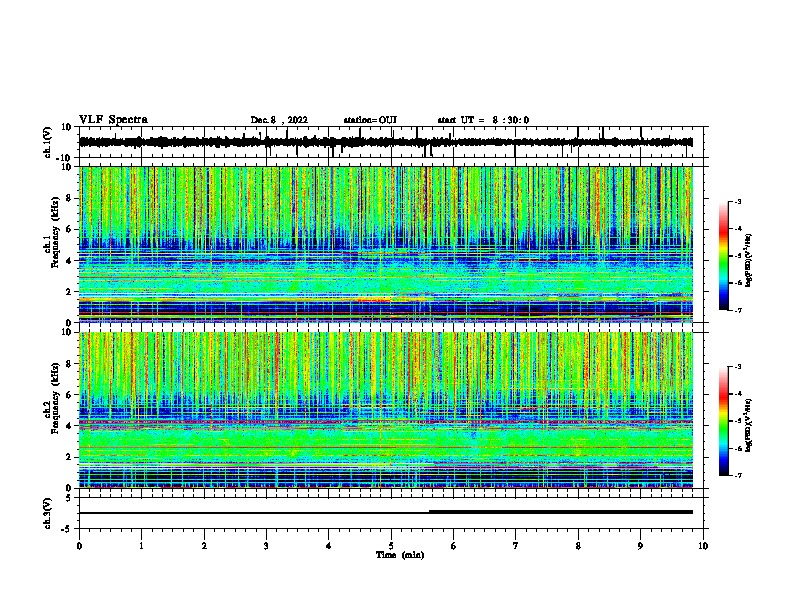The image size is (792, 612).
Task: Click the ch.1 spectrogram color scale bar
Action: click(x=723, y=256)
